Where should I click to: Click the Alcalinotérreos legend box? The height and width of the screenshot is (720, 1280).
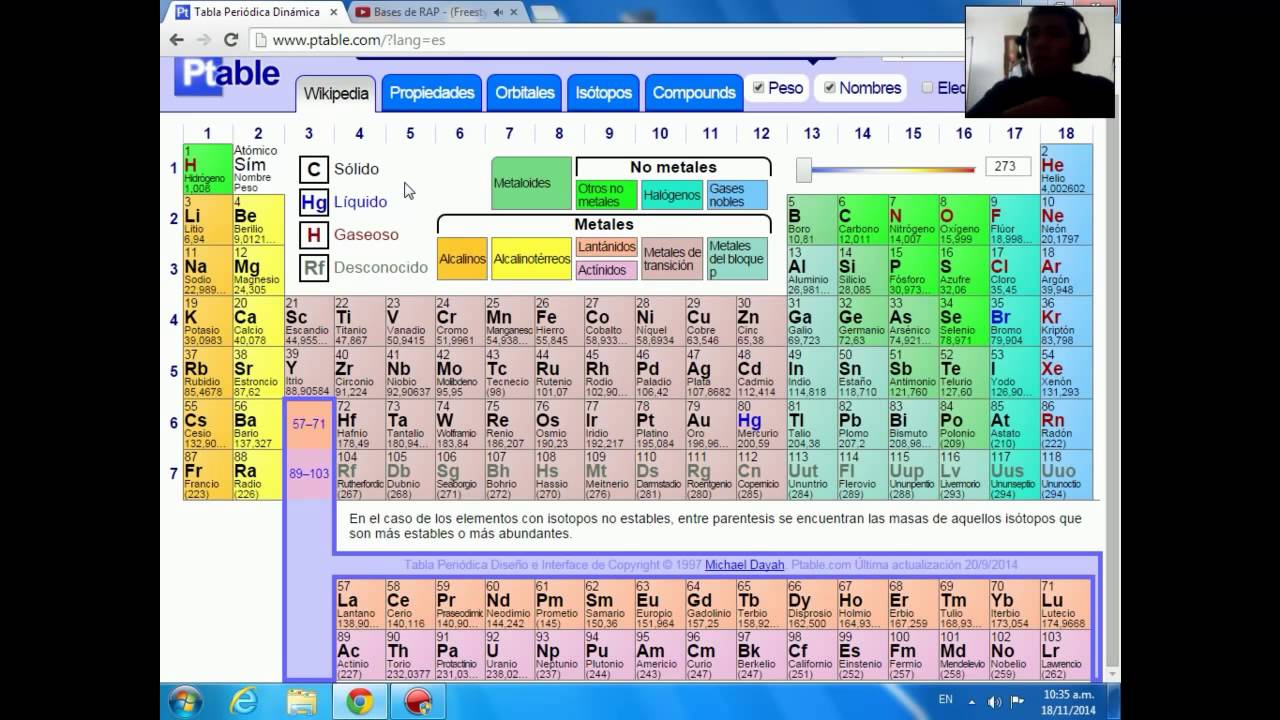531,259
